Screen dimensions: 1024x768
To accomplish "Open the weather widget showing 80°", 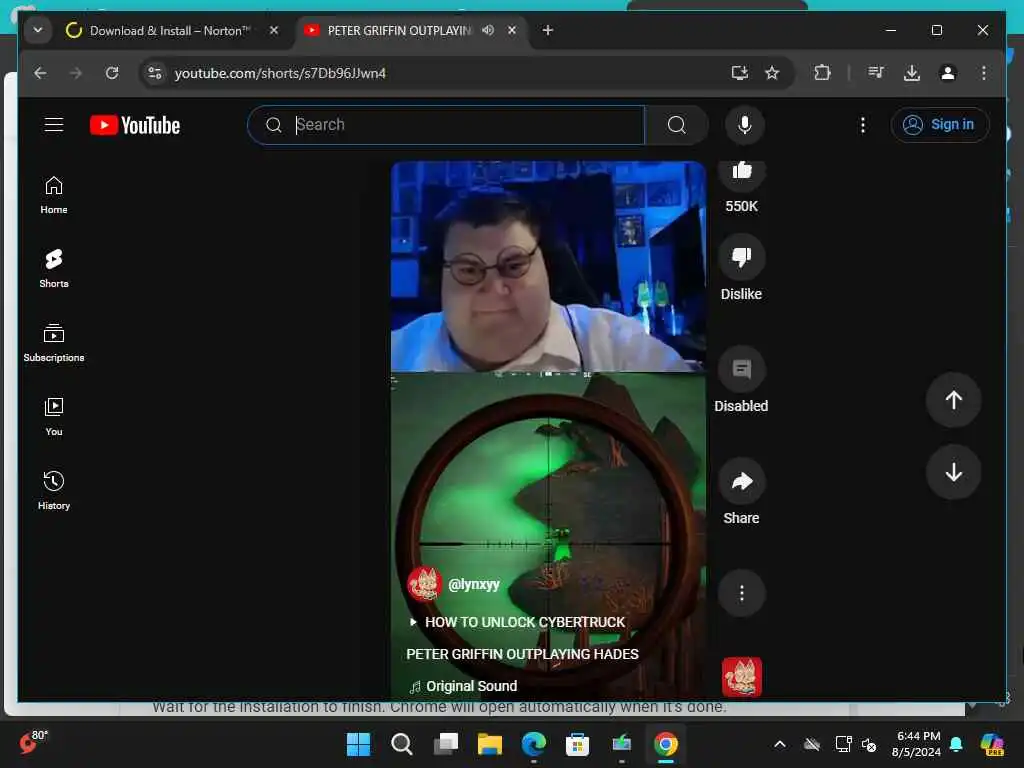I will click(x=33, y=742).
